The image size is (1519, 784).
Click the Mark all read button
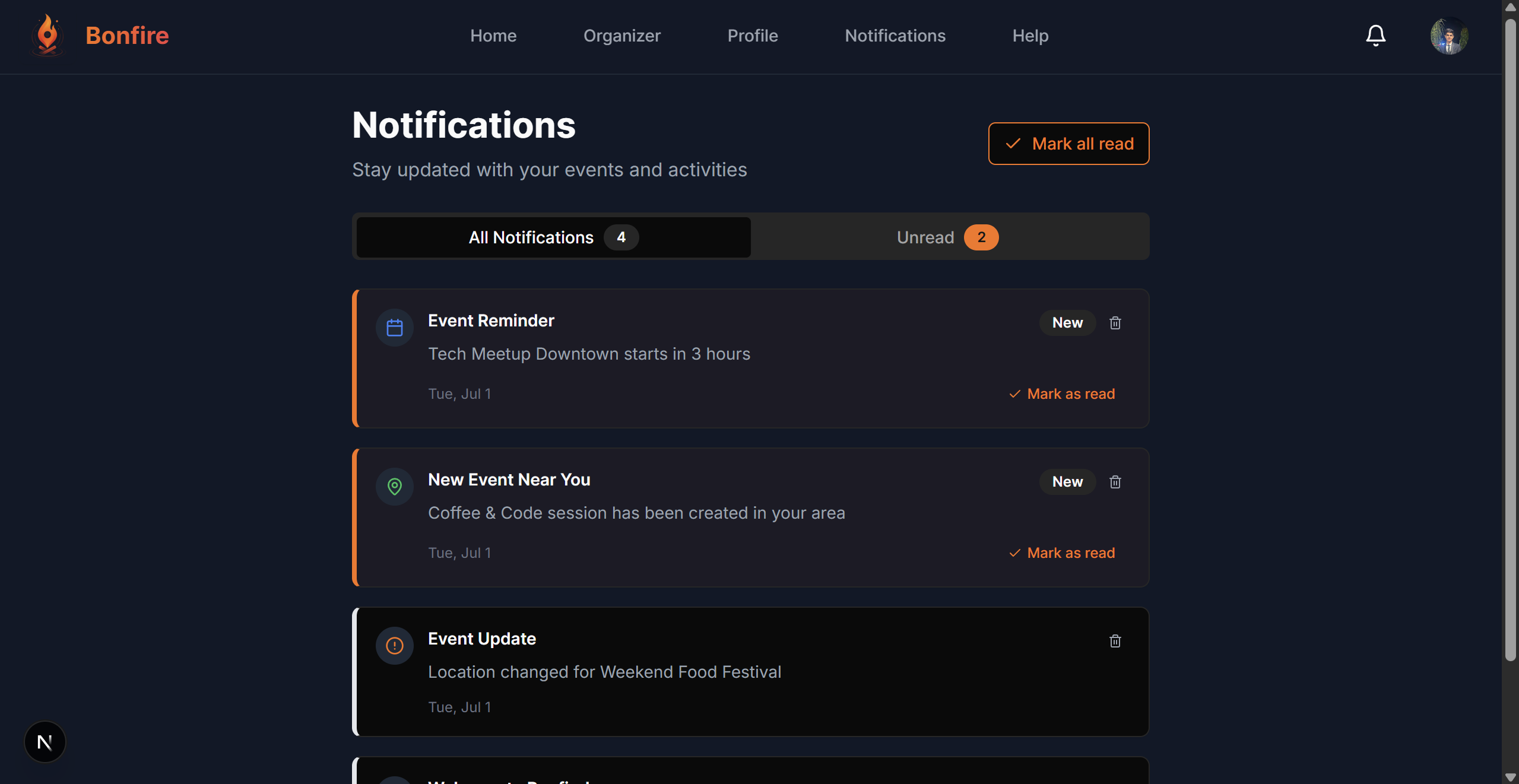click(x=1068, y=144)
